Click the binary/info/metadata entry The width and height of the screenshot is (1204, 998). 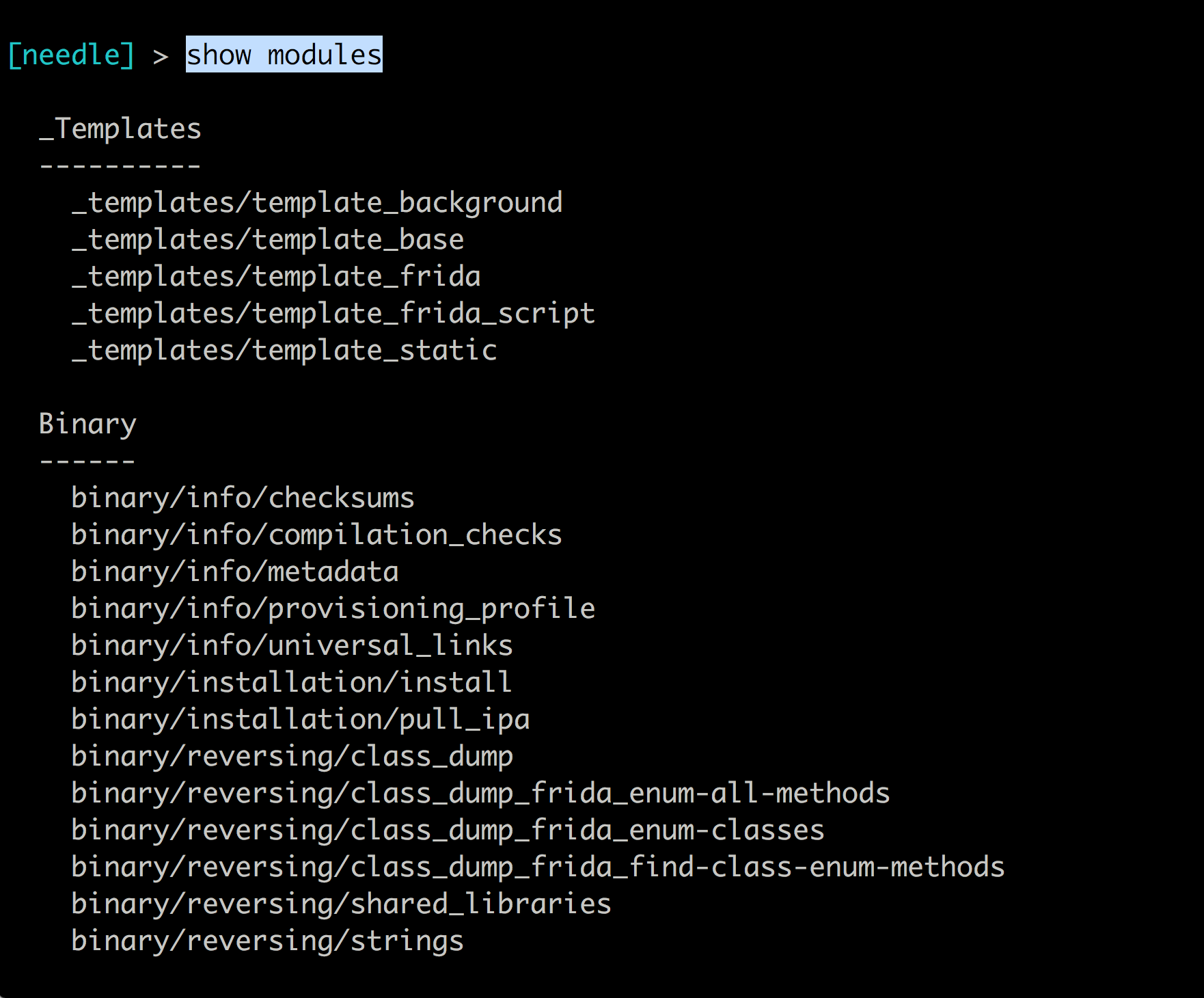(235, 571)
